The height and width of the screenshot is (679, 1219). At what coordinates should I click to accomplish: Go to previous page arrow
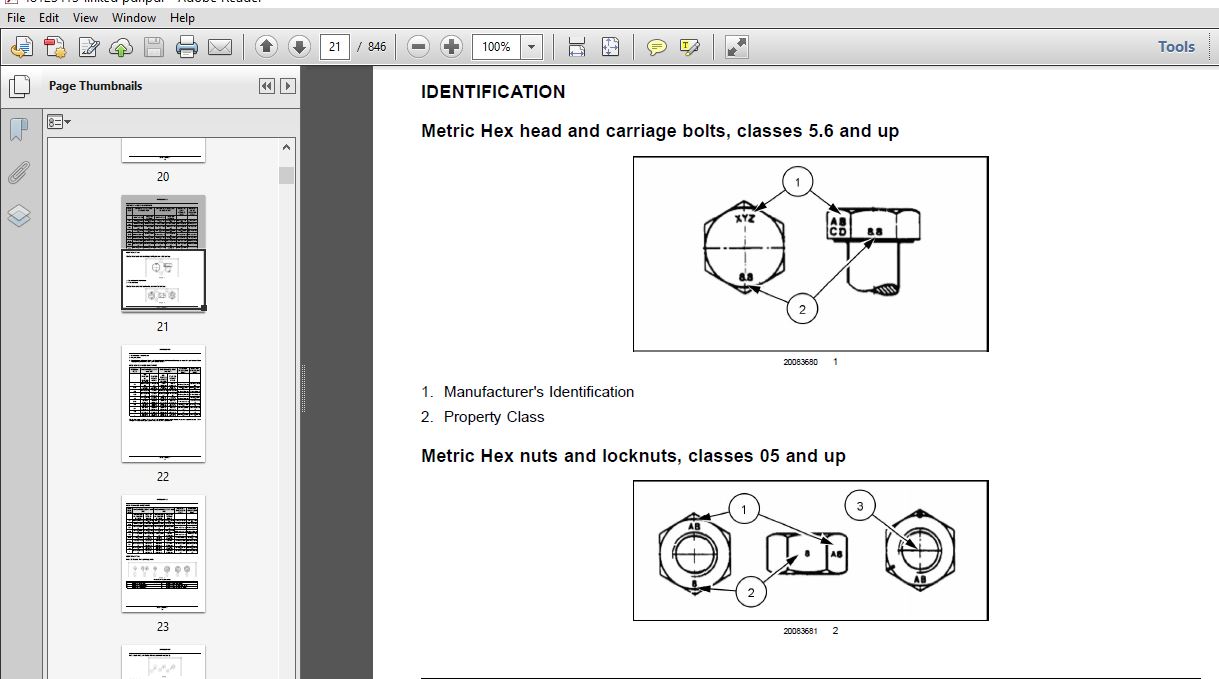266,47
